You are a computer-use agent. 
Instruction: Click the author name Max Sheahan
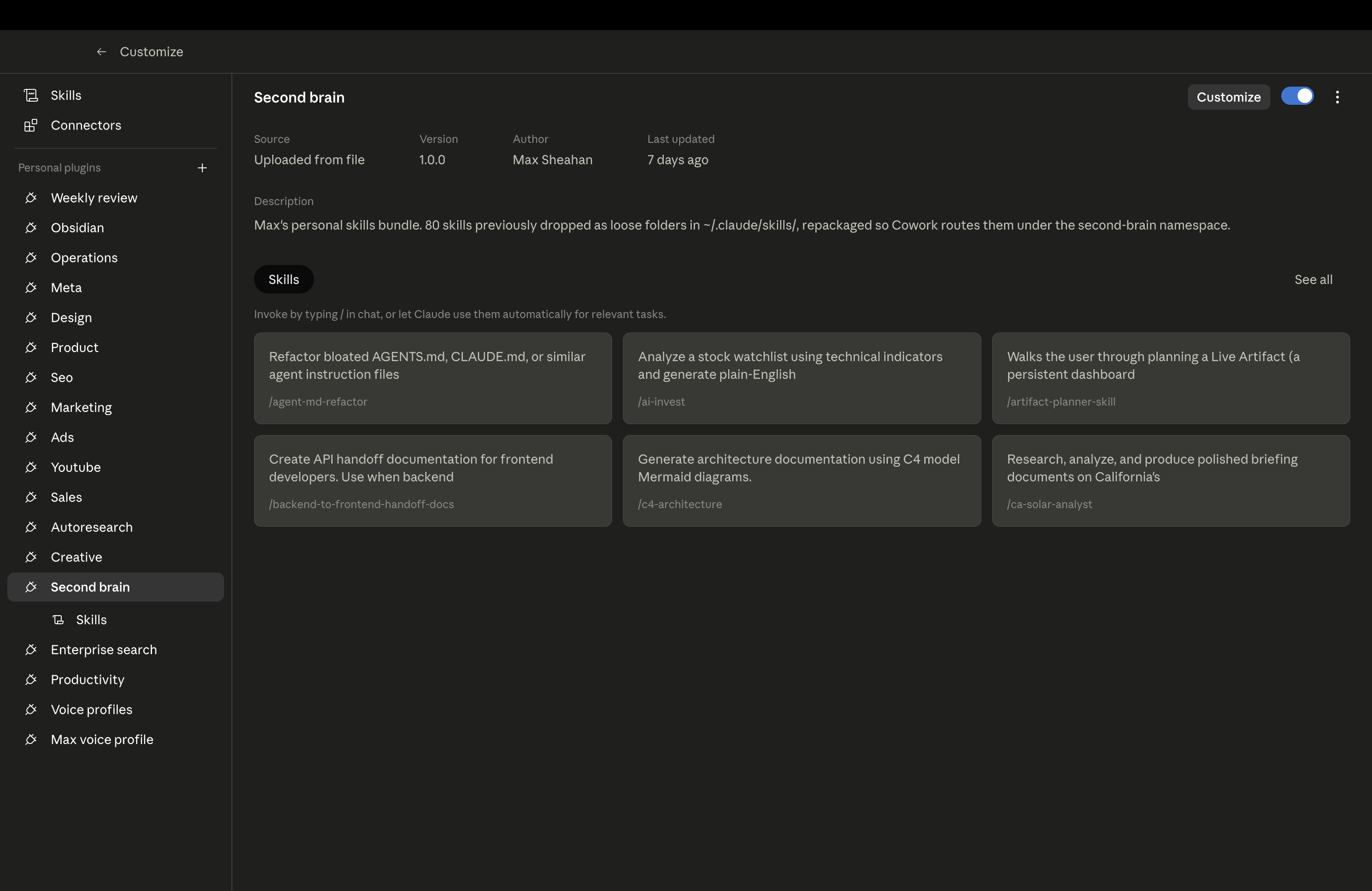(552, 160)
